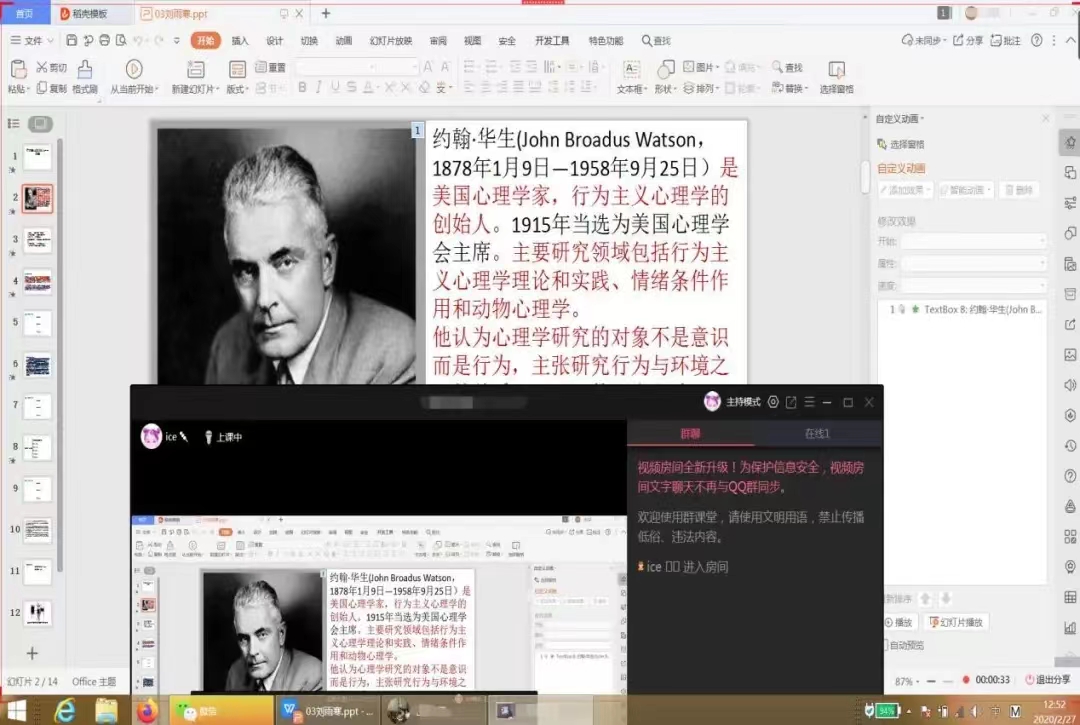Expand the New Slide (新建幻灯片) dropdown

(x=193, y=89)
